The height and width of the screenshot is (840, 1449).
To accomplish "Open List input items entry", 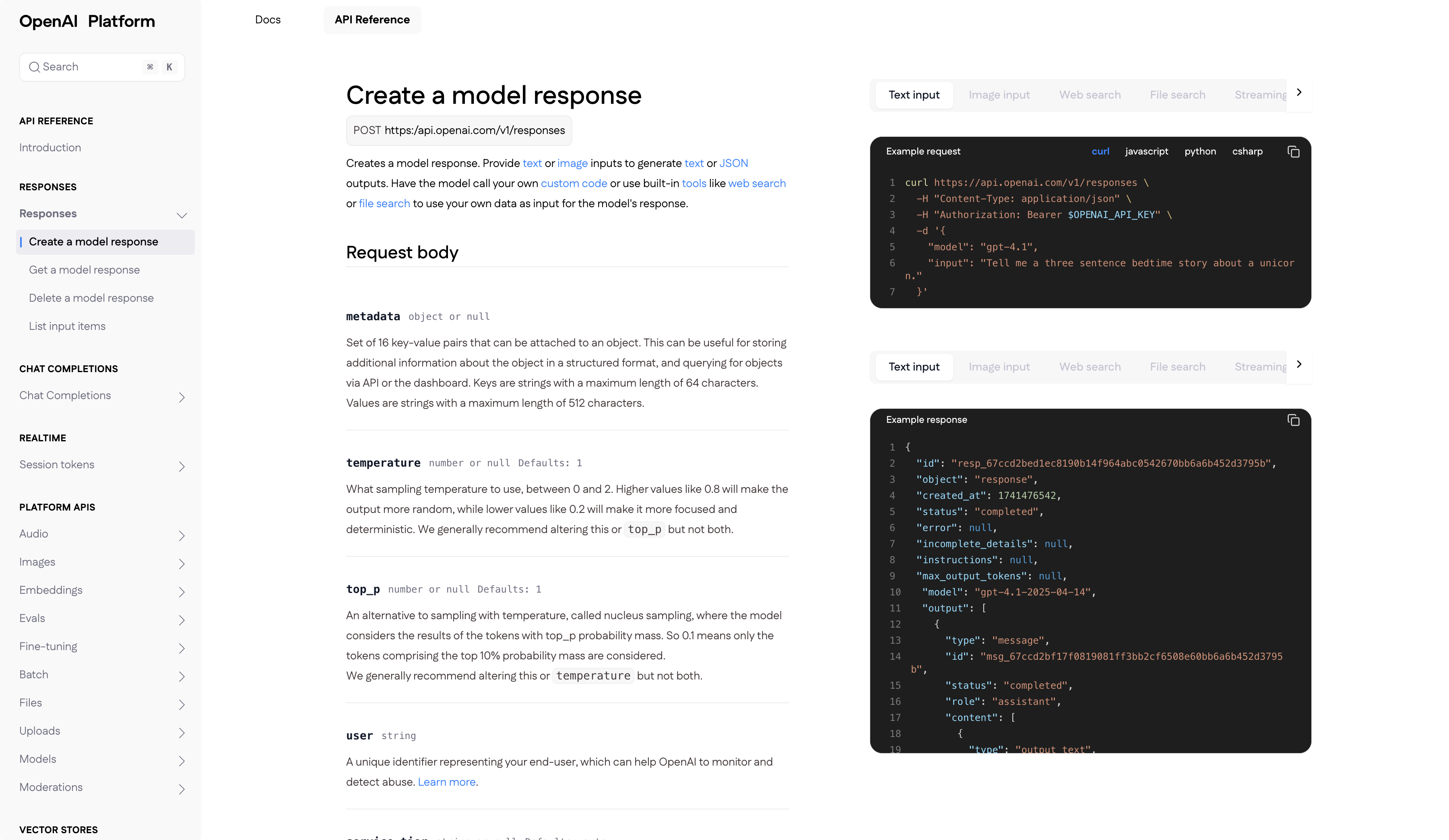I will click(x=67, y=326).
